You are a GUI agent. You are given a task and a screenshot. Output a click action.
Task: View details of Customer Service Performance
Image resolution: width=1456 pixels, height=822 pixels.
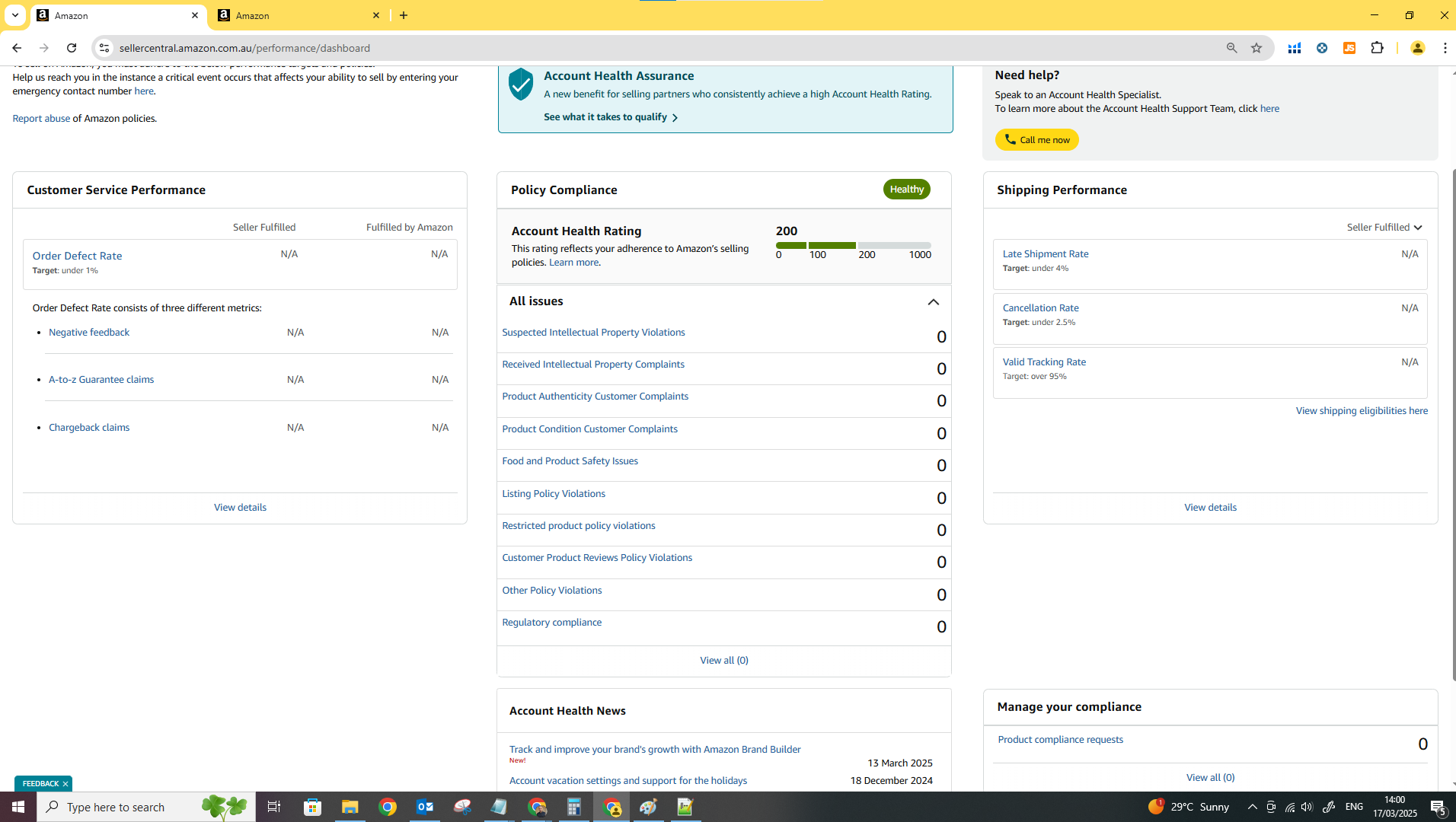pyautogui.click(x=240, y=508)
